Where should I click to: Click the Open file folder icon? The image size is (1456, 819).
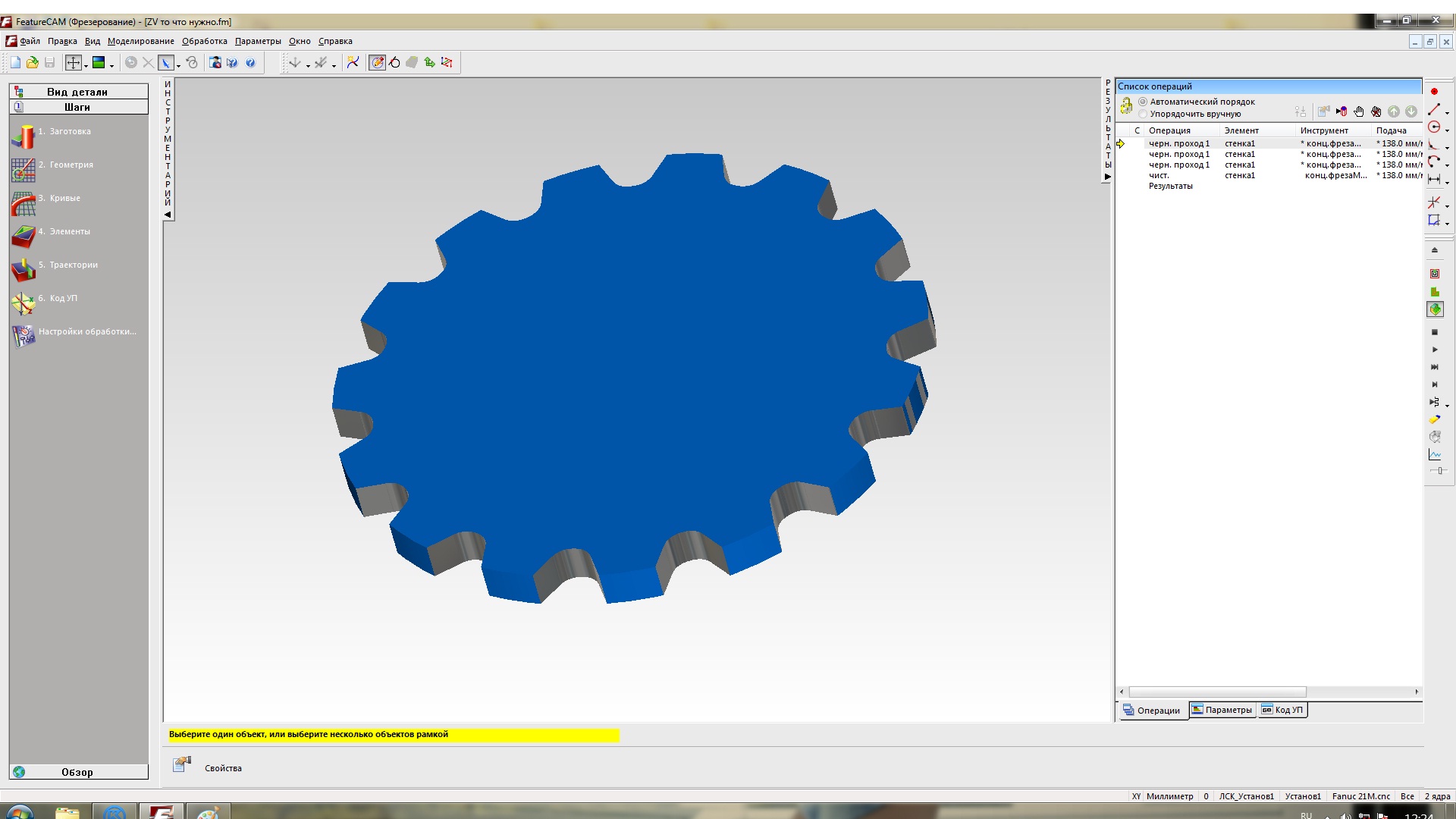(x=32, y=63)
